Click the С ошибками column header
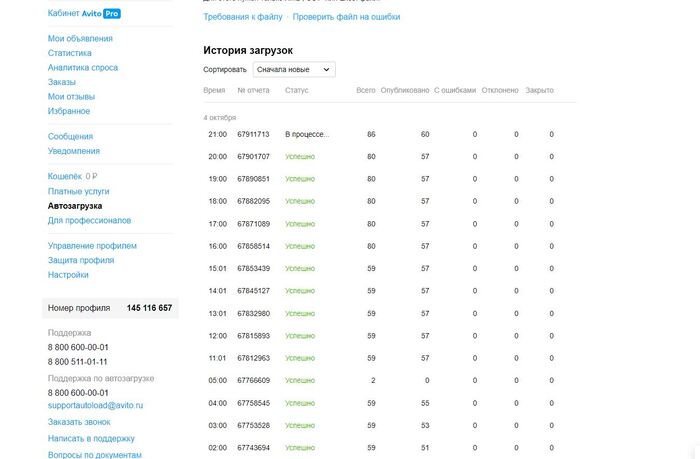The width and height of the screenshot is (700, 459). [x=455, y=90]
